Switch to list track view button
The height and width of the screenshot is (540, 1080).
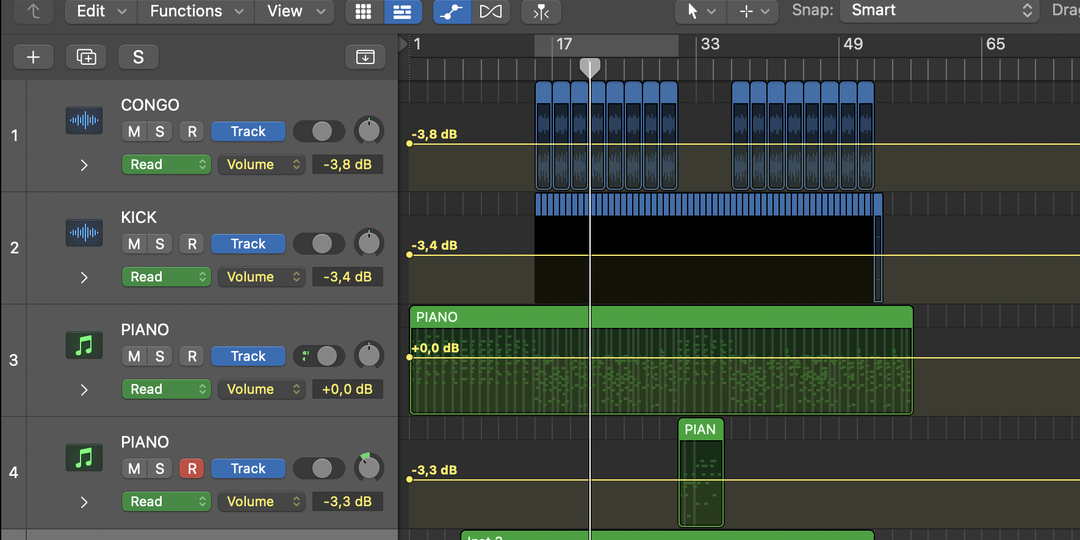pyautogui.click(x=402, y=11)
